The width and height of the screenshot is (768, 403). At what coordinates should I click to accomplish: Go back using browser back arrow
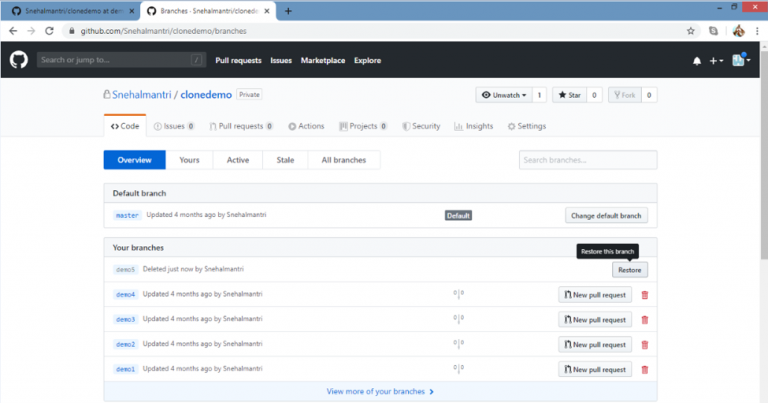pyautogui.click(x=13, y=31)
